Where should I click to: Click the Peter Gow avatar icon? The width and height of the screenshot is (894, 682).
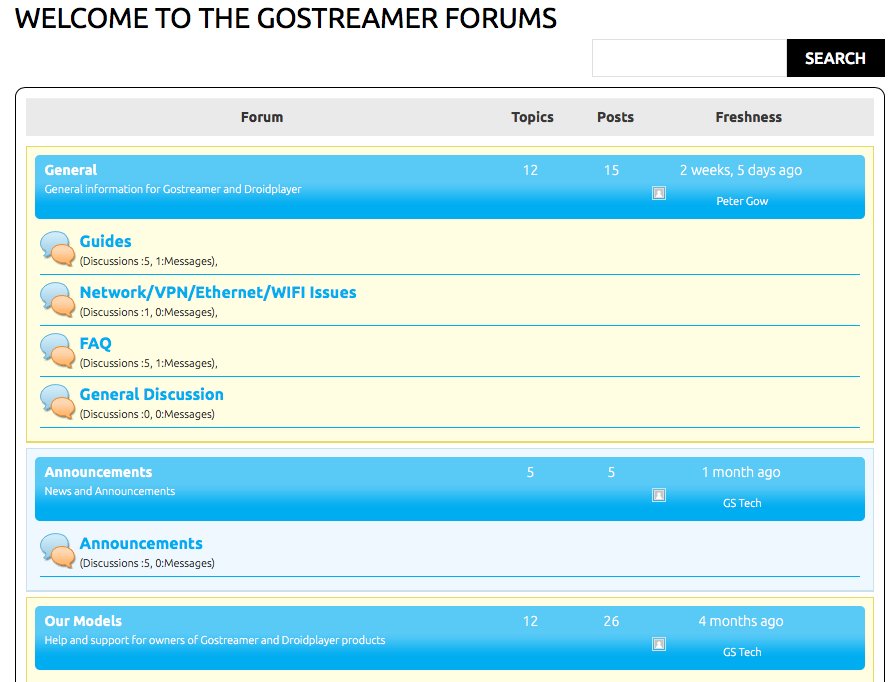point(659,193)
